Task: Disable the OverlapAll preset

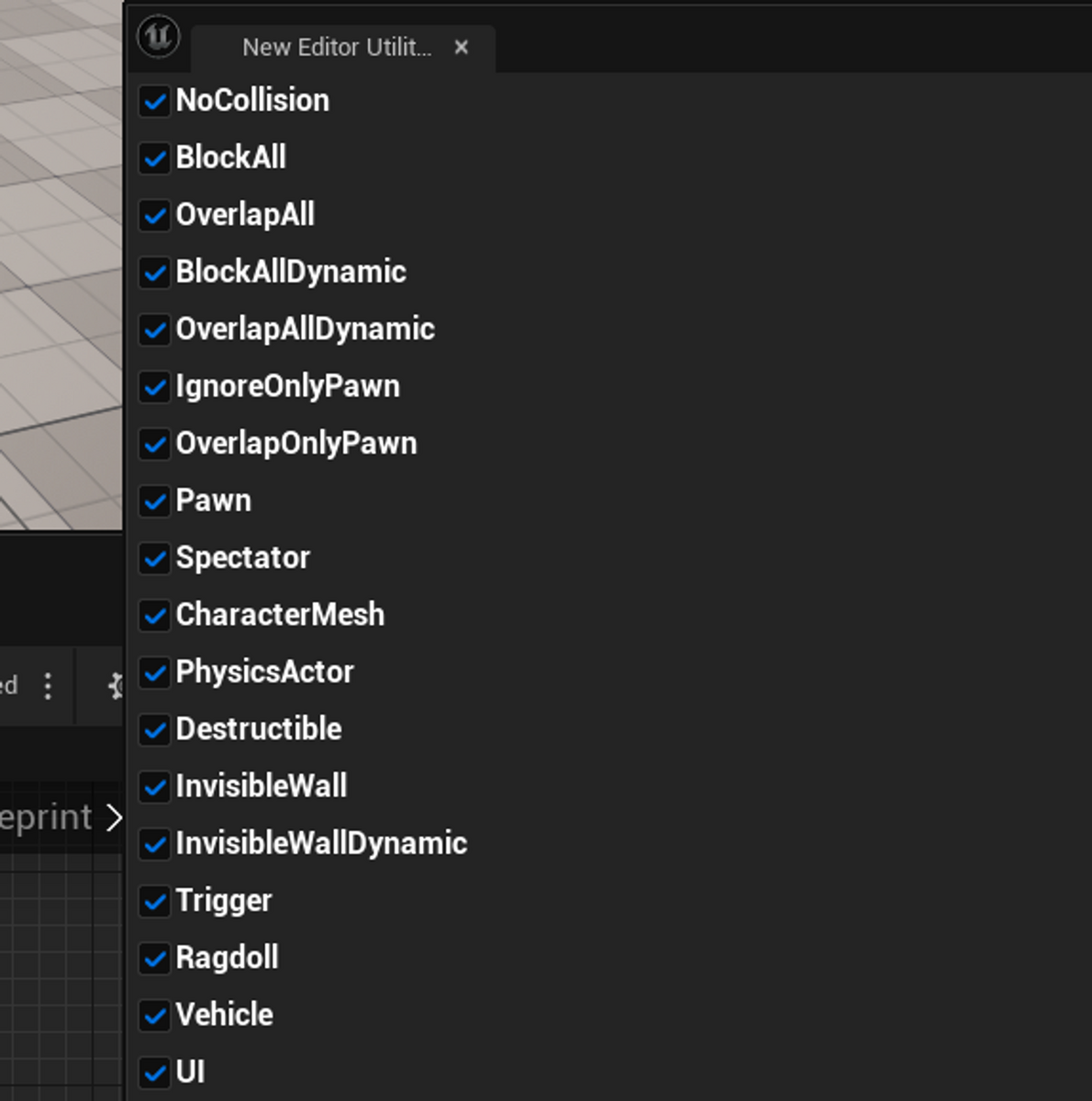Action: 153,217
